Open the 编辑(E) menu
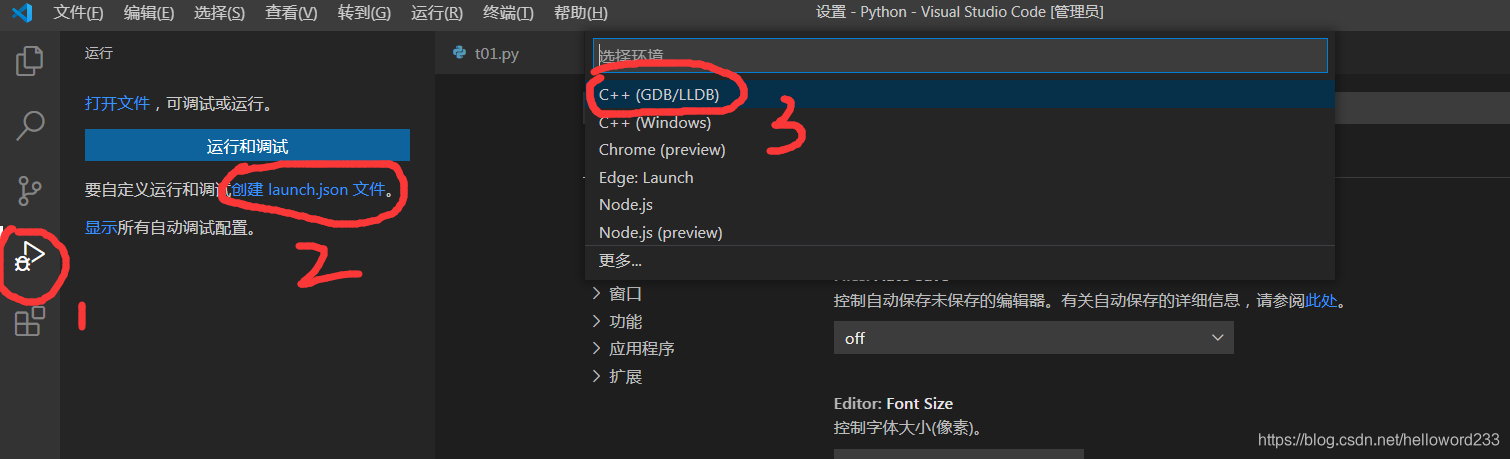The width and height of the screenshot is (1510, 459). click(x=149, y=13)
